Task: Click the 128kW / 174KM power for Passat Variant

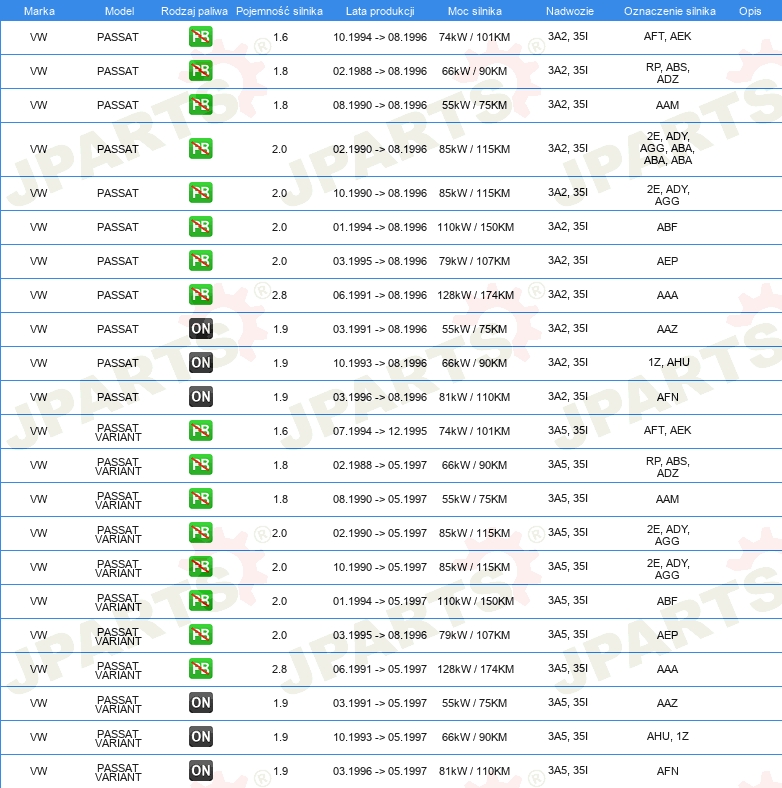Action: [475, 669]
